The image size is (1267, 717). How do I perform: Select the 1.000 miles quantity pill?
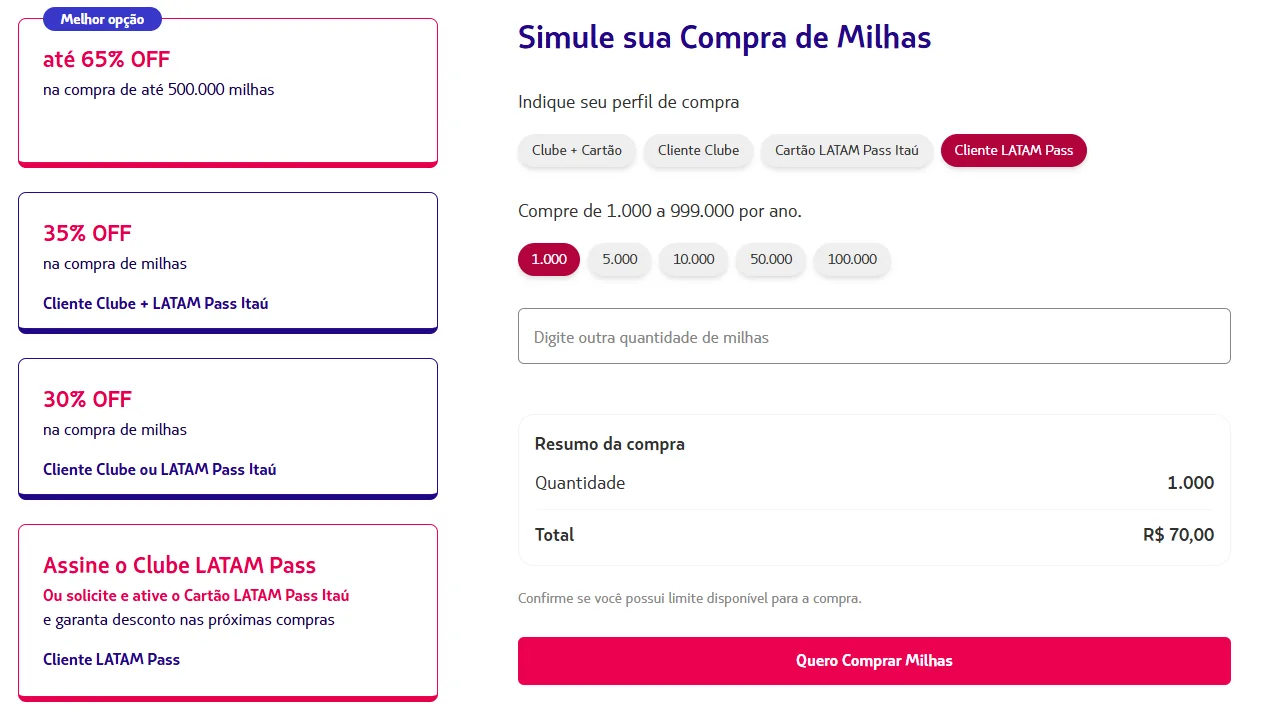pos(548,258)
